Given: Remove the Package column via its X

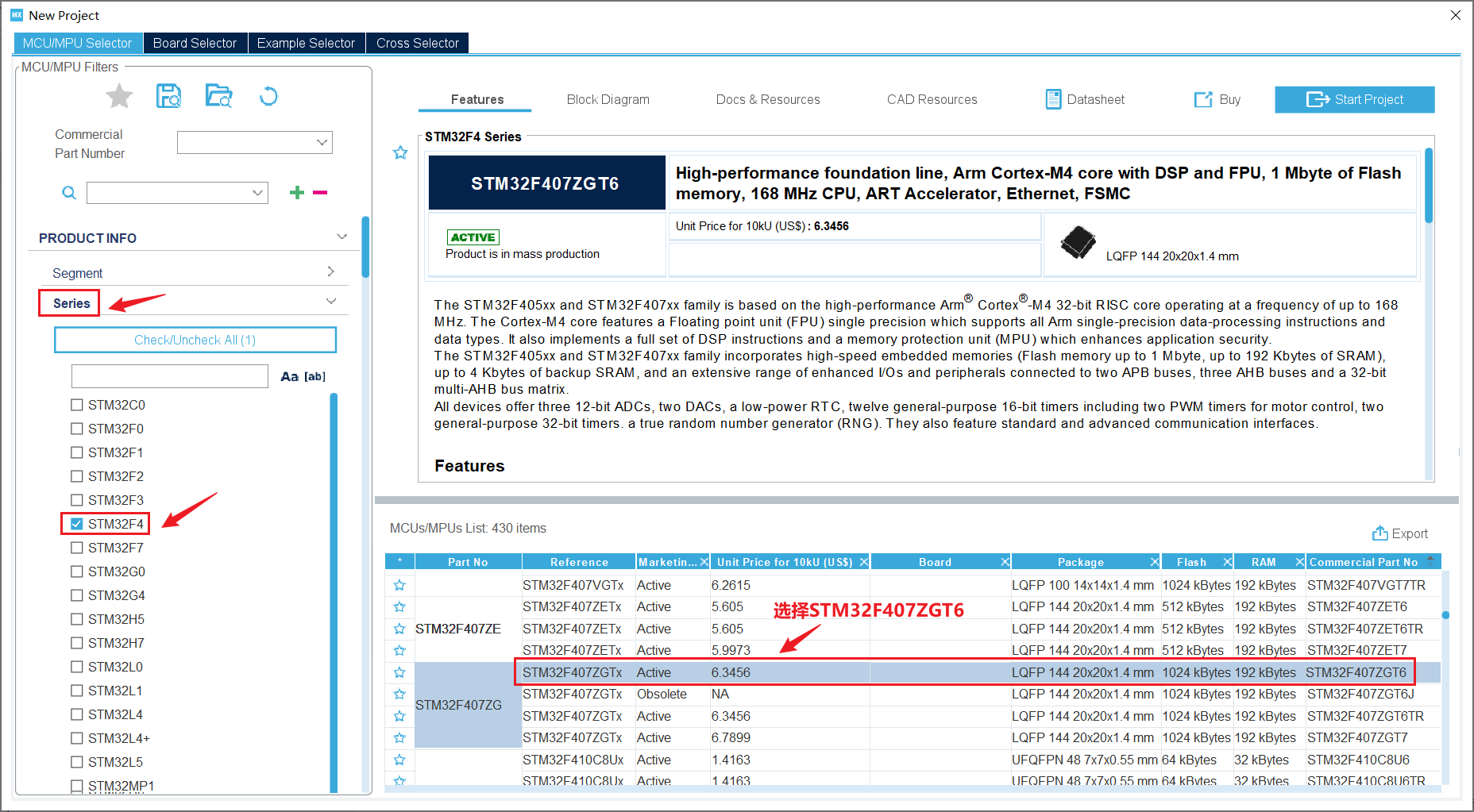Looking at the screenshot, I should pyautogui.click(x=1154, y=562).
